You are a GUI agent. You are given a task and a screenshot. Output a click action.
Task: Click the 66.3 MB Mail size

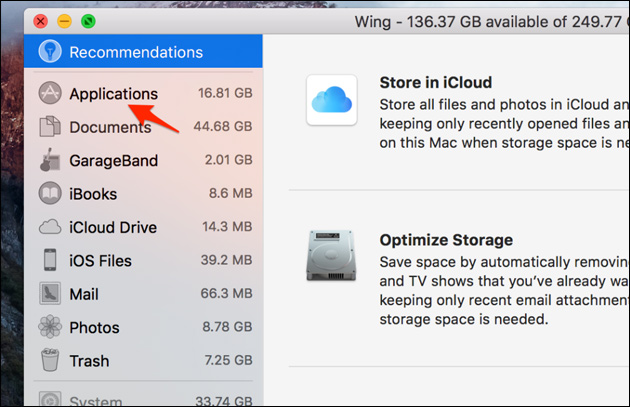(227, 293)
